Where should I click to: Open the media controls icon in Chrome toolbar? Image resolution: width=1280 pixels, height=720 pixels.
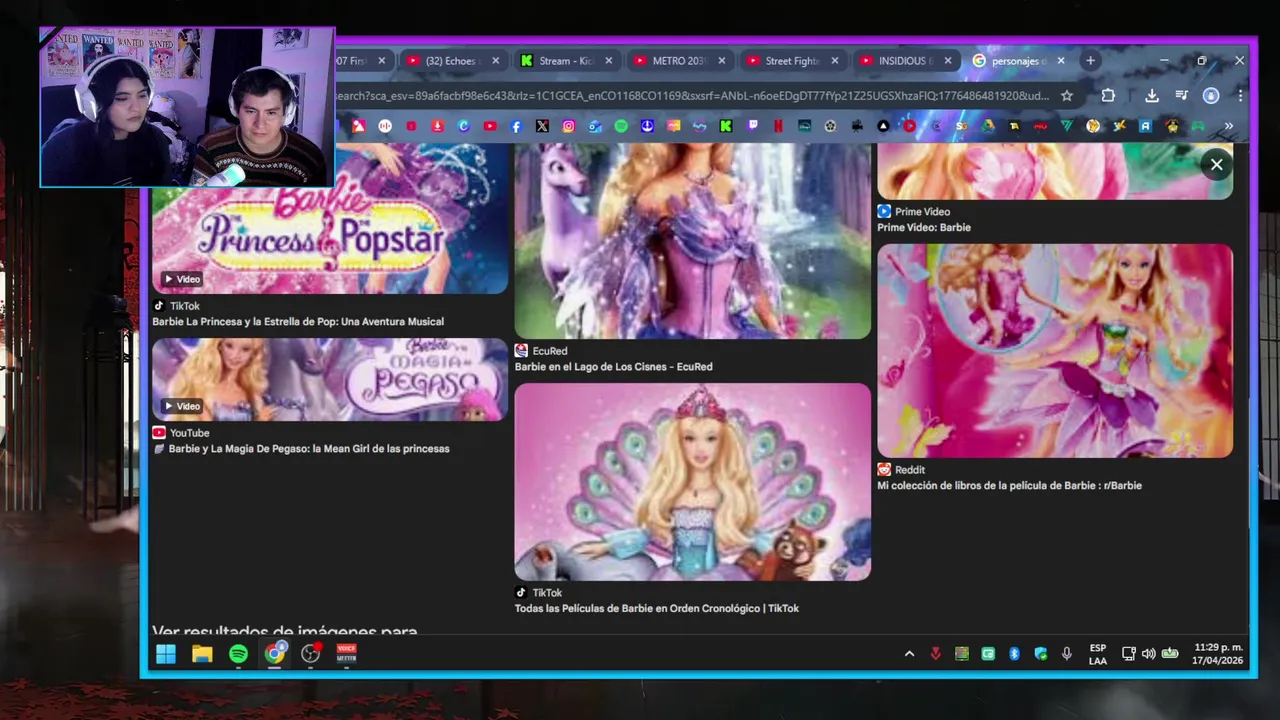1182,96
